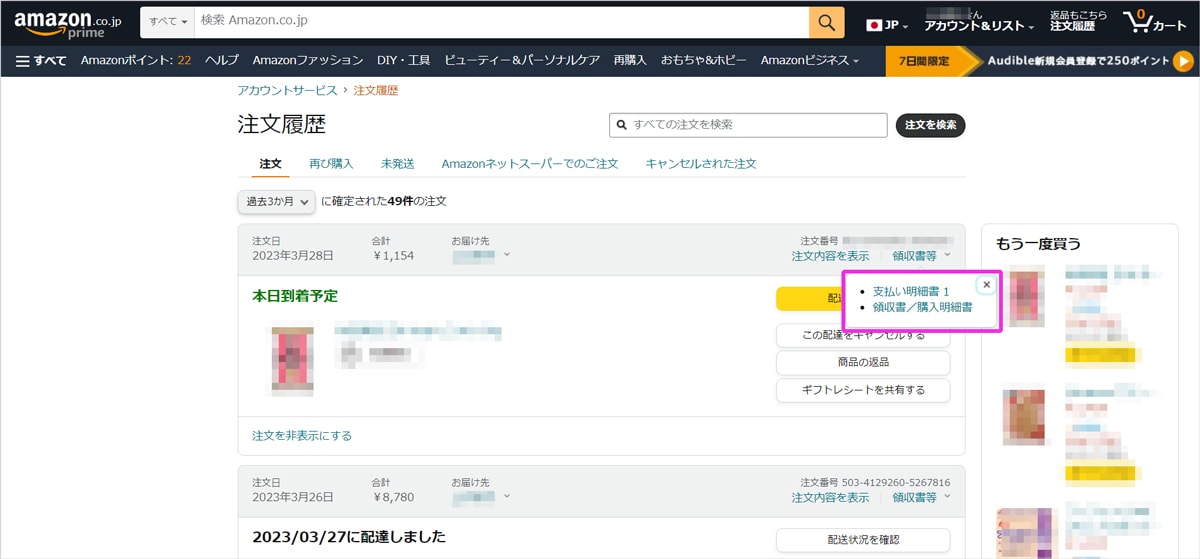Close the receipt popup with the X

coord(986,285)
